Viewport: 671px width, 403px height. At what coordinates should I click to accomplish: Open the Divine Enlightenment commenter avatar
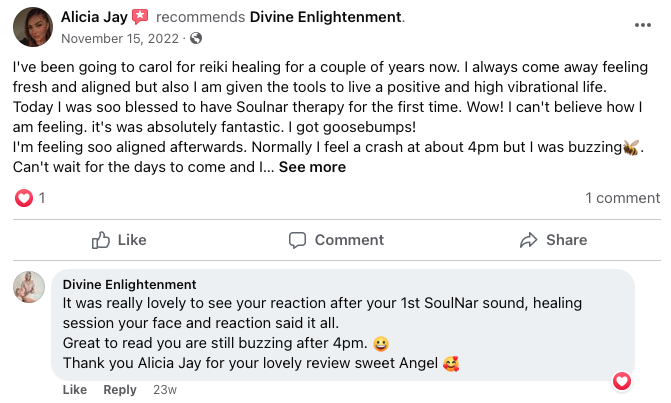click(28, 287)
